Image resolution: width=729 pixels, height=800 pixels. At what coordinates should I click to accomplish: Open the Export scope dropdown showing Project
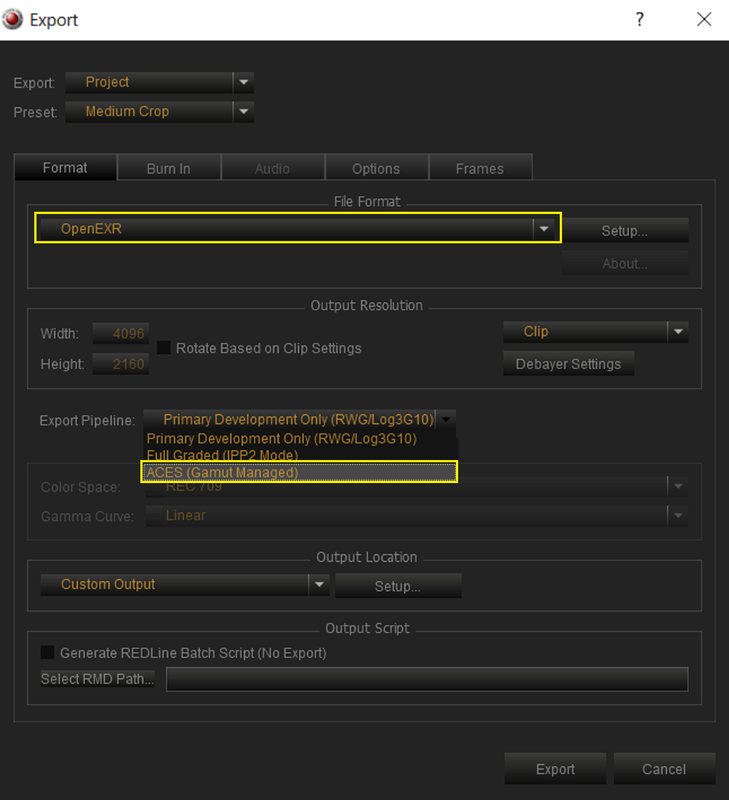160,83
